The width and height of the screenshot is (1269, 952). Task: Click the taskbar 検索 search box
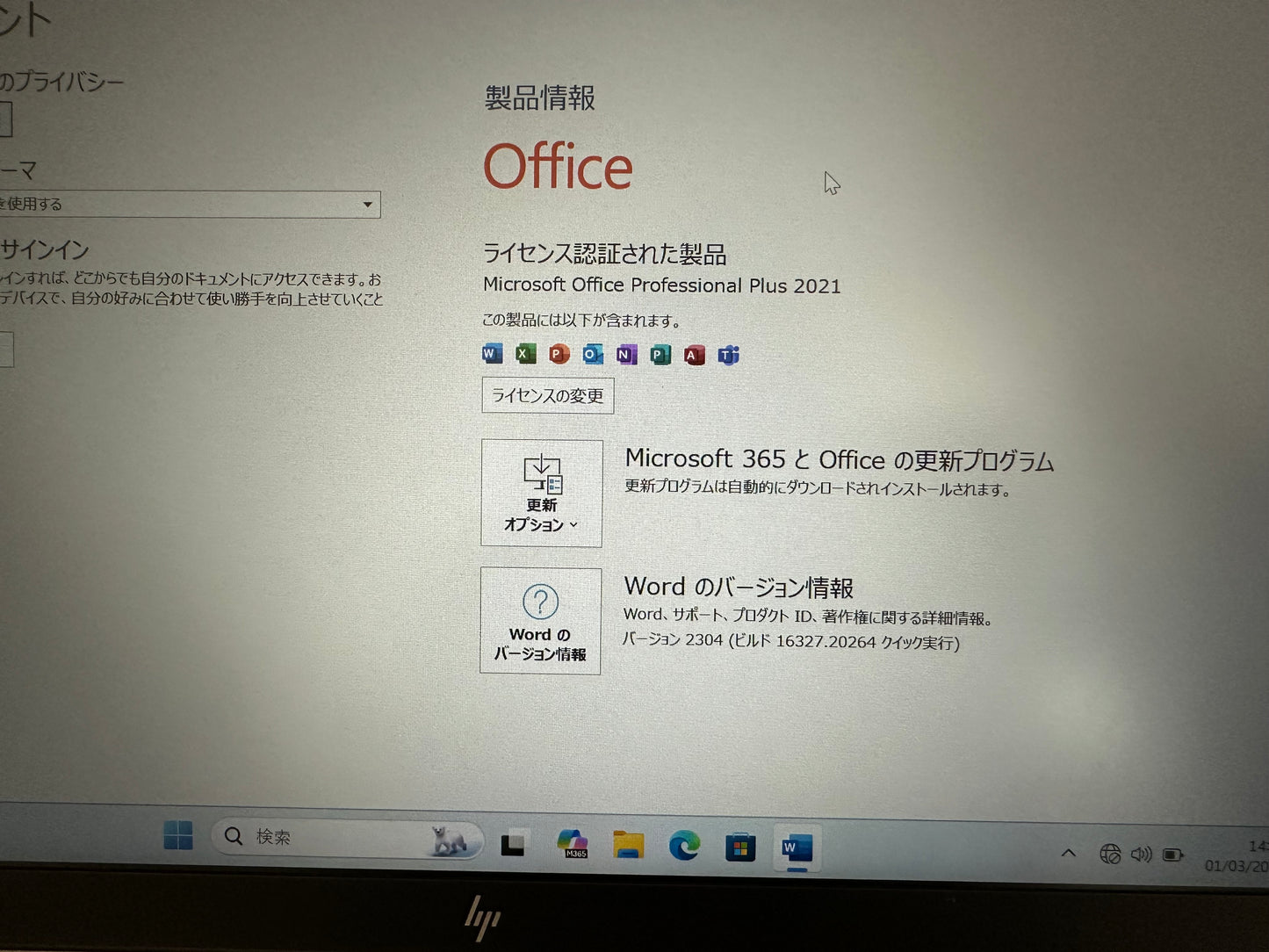tap(347, 838)
